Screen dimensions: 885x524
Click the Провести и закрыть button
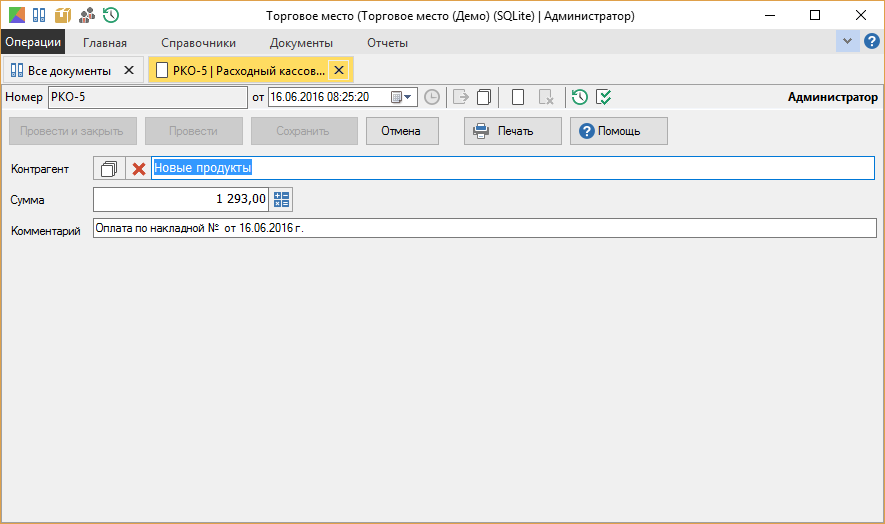(x=73, y=131)
